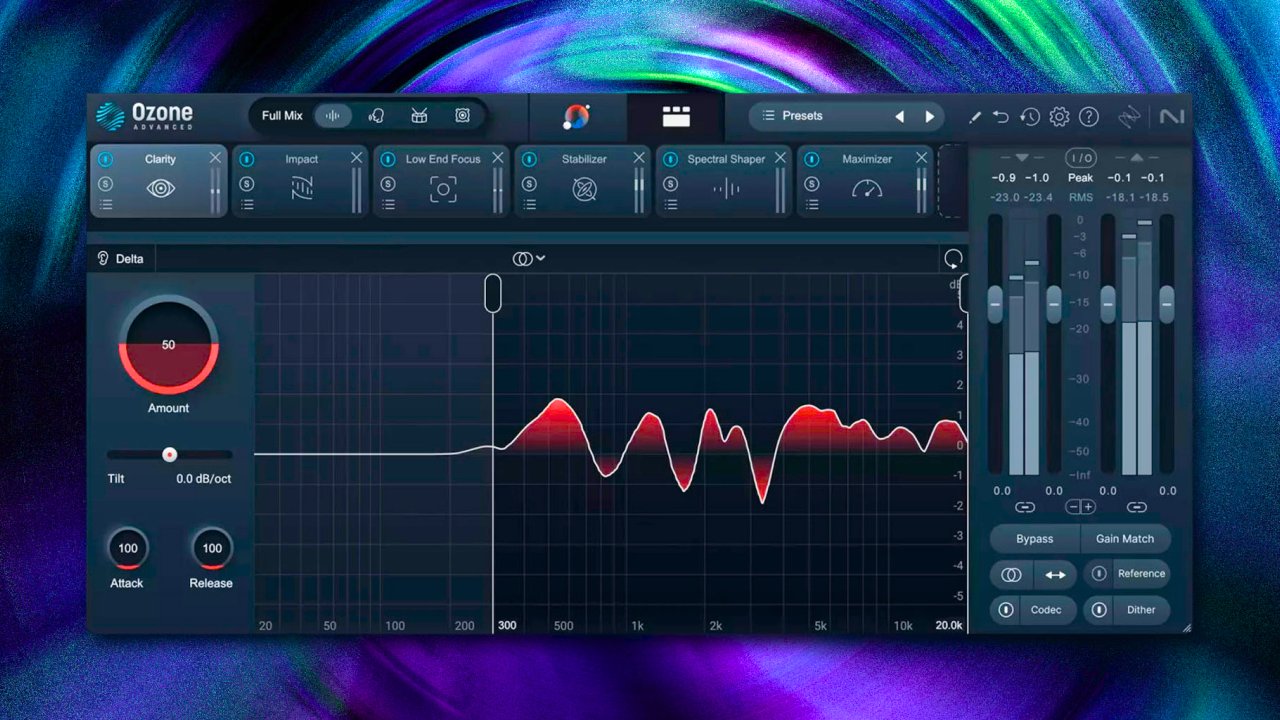Swap channels with the double arrow button
The height and width of the screenshot is (720, 1280).
coord(1055,575)
